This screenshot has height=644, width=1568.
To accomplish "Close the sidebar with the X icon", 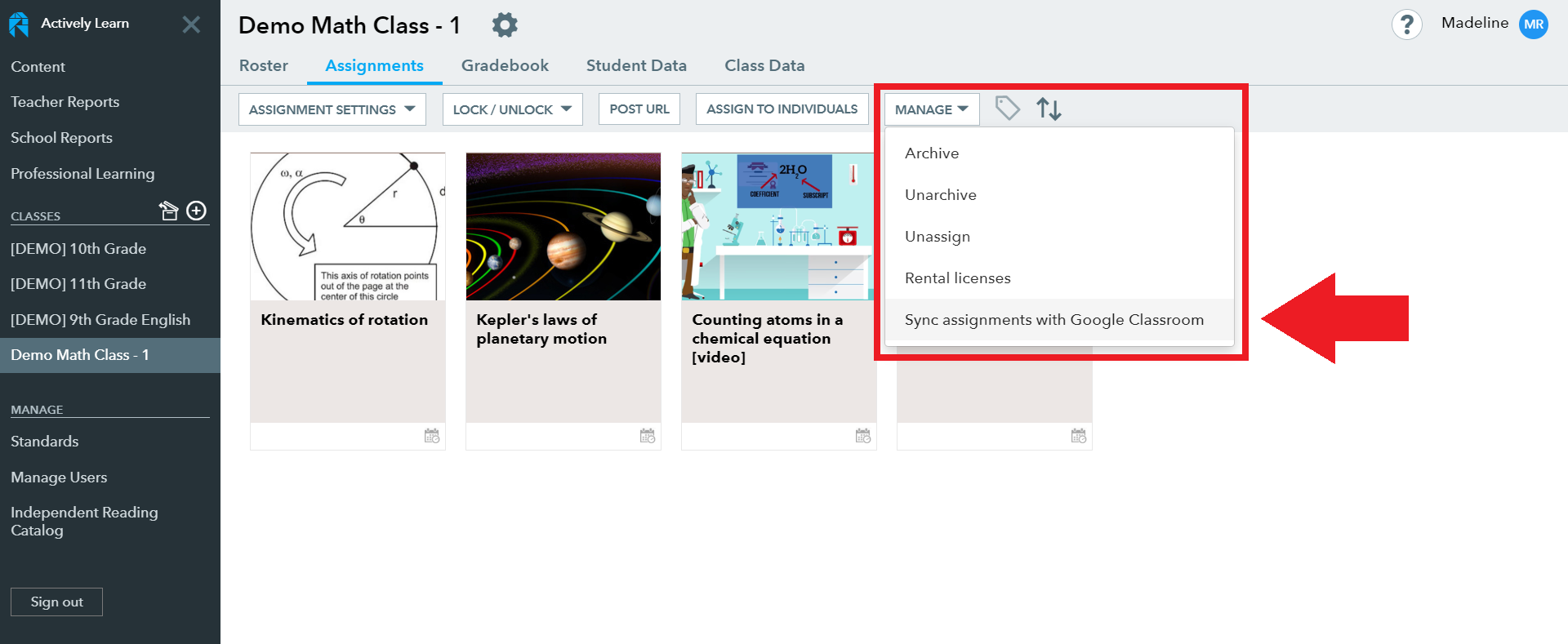I will pyautogui.click(x=191, y=24).
